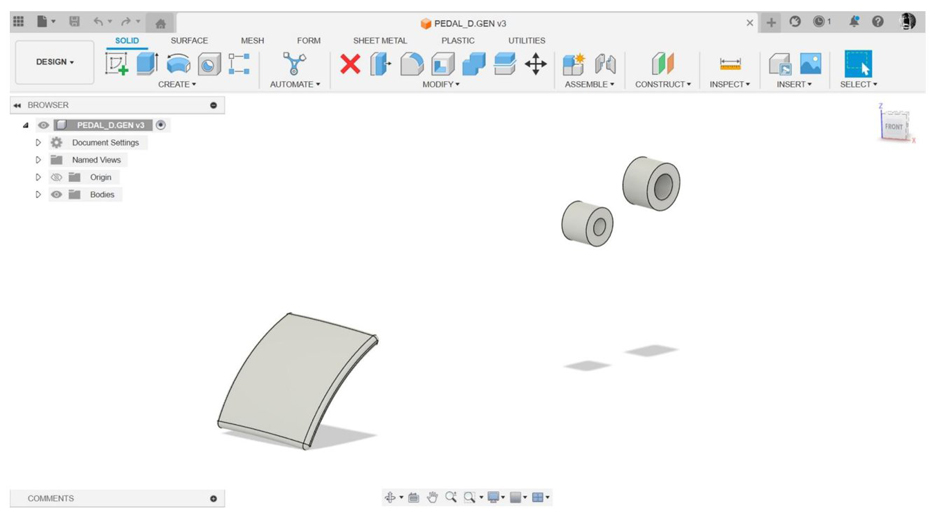Expand the COMMENTS panel
Image resolution: width=937 pixels, height=526 pixels.
pos(213,498)
